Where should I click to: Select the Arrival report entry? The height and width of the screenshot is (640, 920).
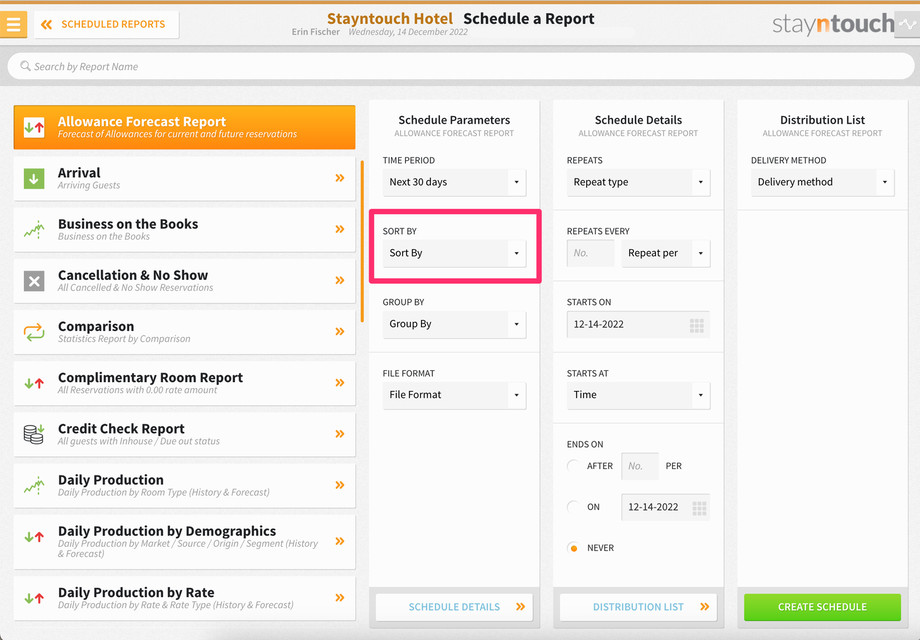click(184, 178)
